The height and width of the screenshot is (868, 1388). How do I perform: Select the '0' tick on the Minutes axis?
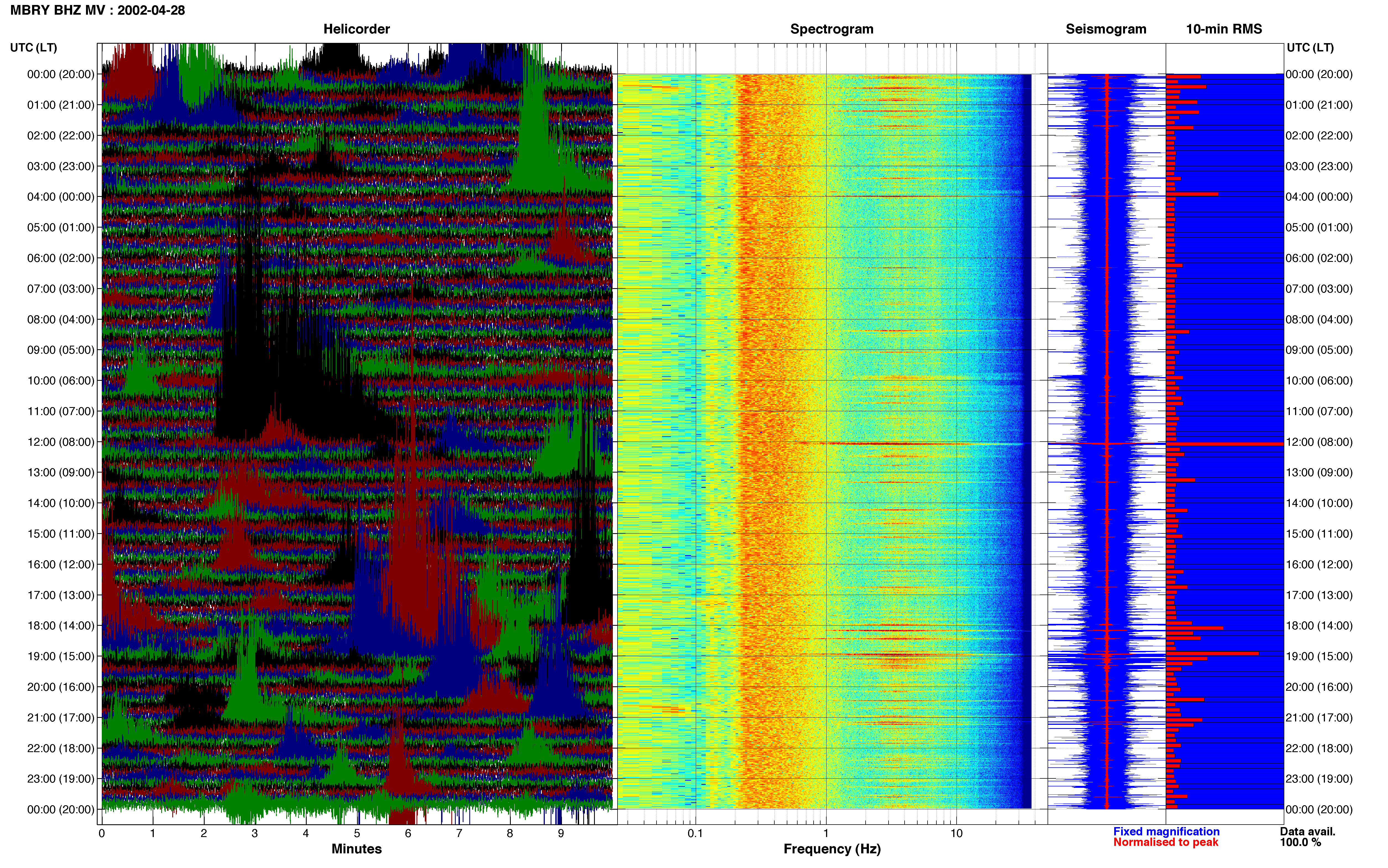coord(101,833)
